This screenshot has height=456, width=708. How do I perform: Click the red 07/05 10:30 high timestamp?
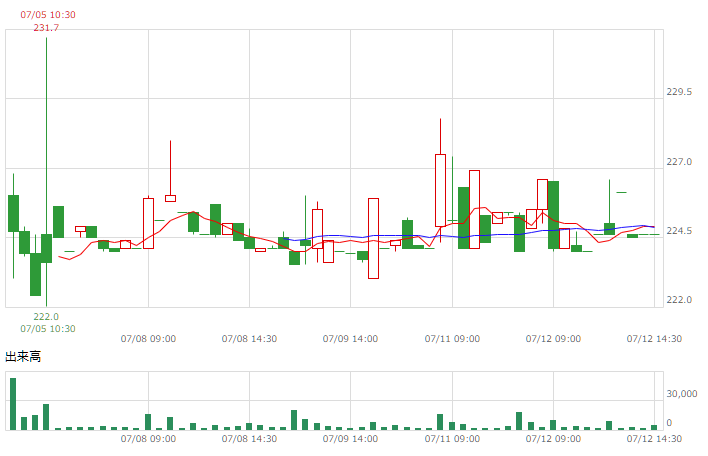tap(48, 15)
